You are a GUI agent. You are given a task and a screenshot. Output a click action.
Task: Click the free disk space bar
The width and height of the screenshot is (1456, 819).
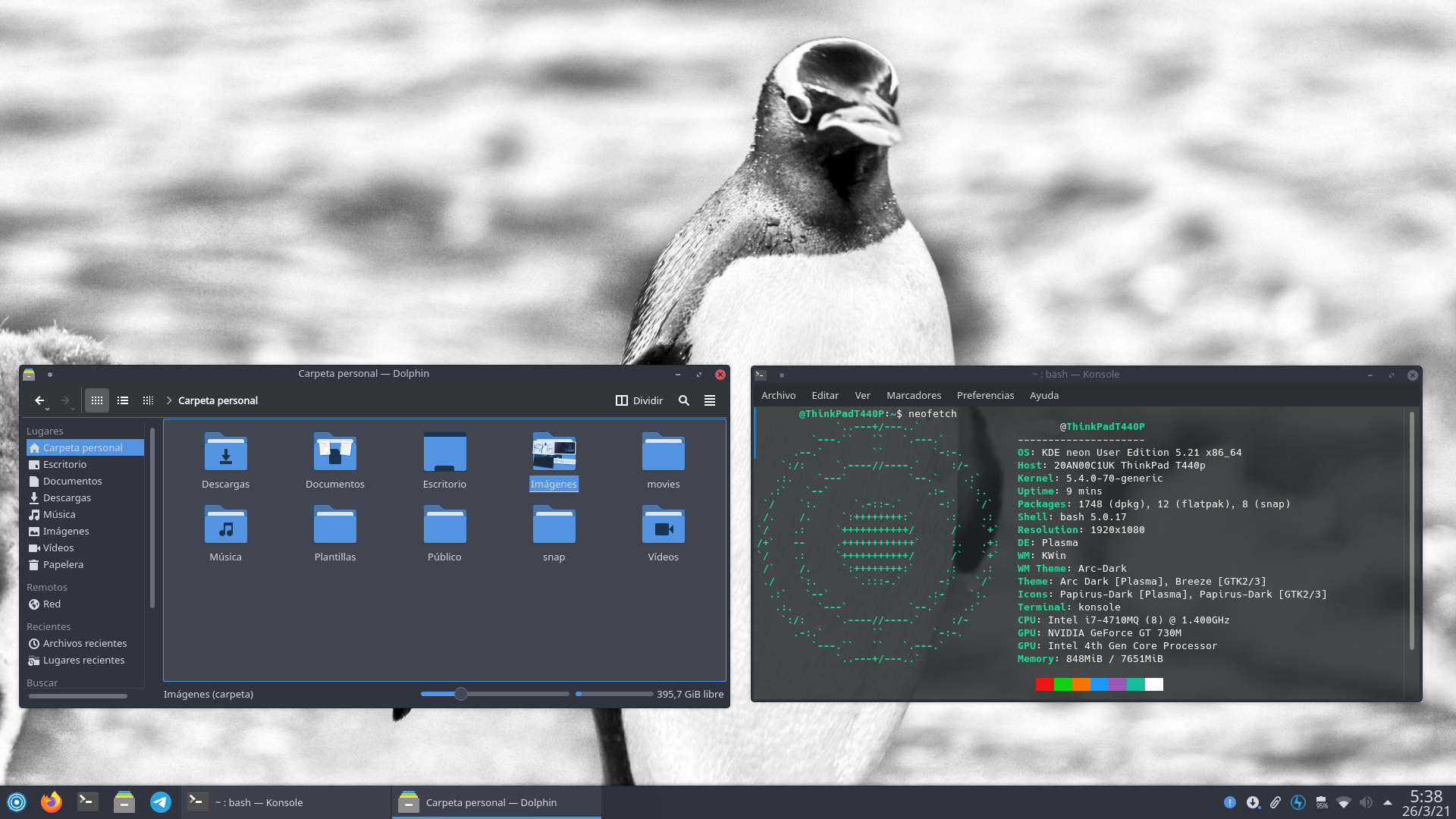[614, 694]
